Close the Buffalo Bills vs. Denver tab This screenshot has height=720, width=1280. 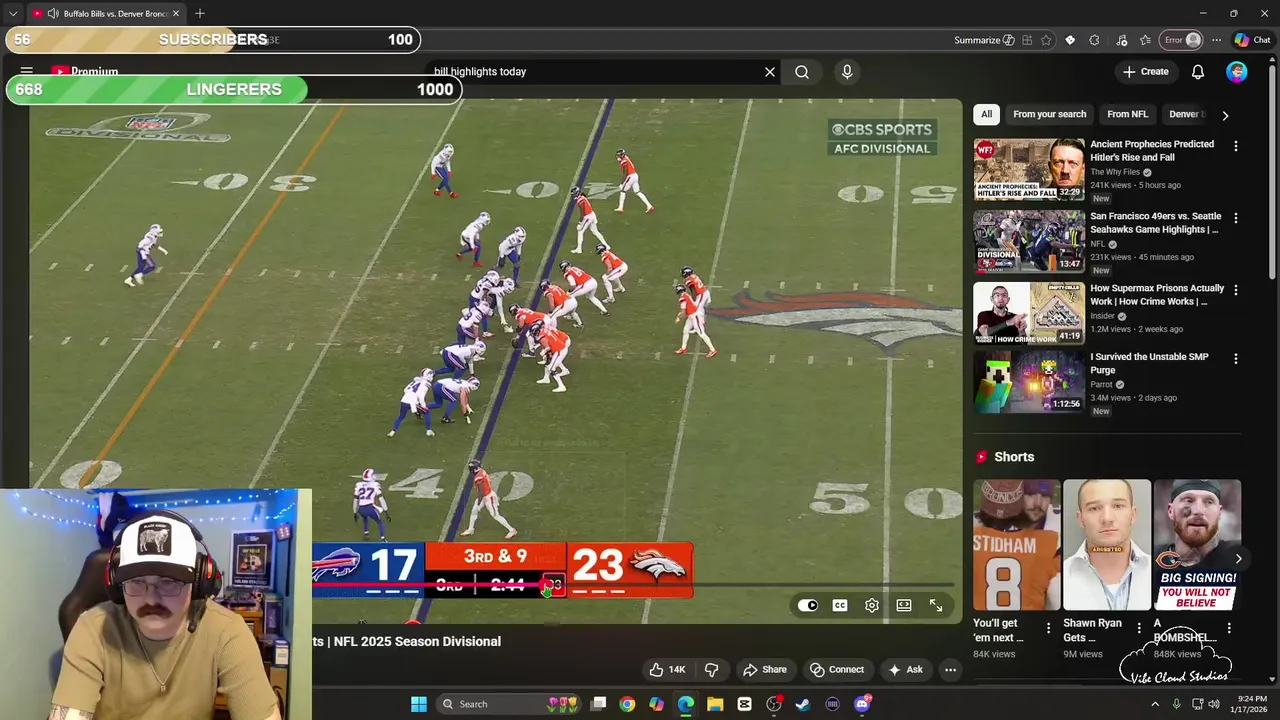pyautogui.click(x=176, y=13)
